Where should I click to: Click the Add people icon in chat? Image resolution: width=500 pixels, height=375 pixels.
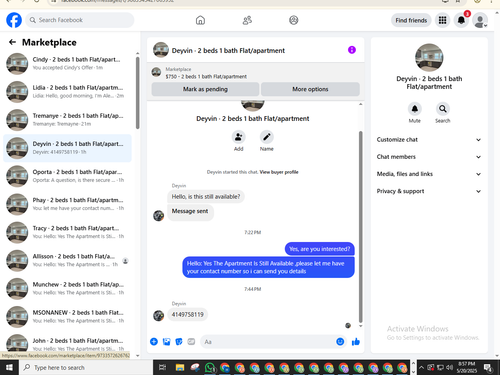tap(239, 137)
